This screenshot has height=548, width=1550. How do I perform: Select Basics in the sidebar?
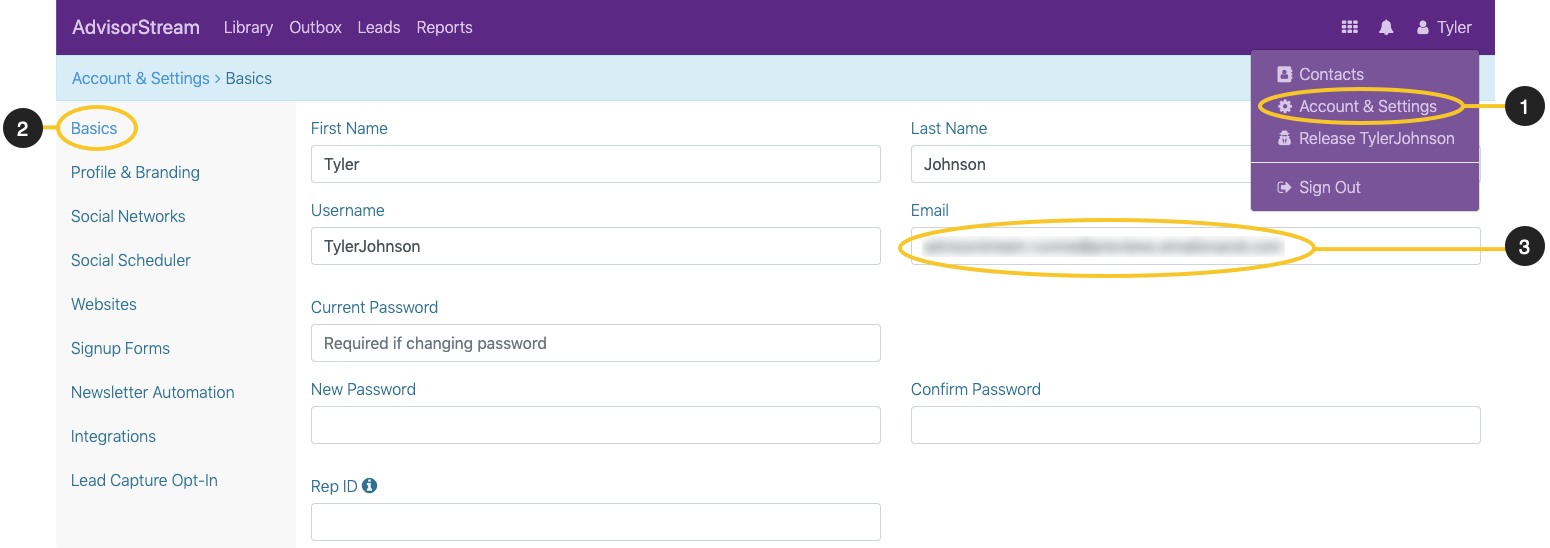point(94,128)
